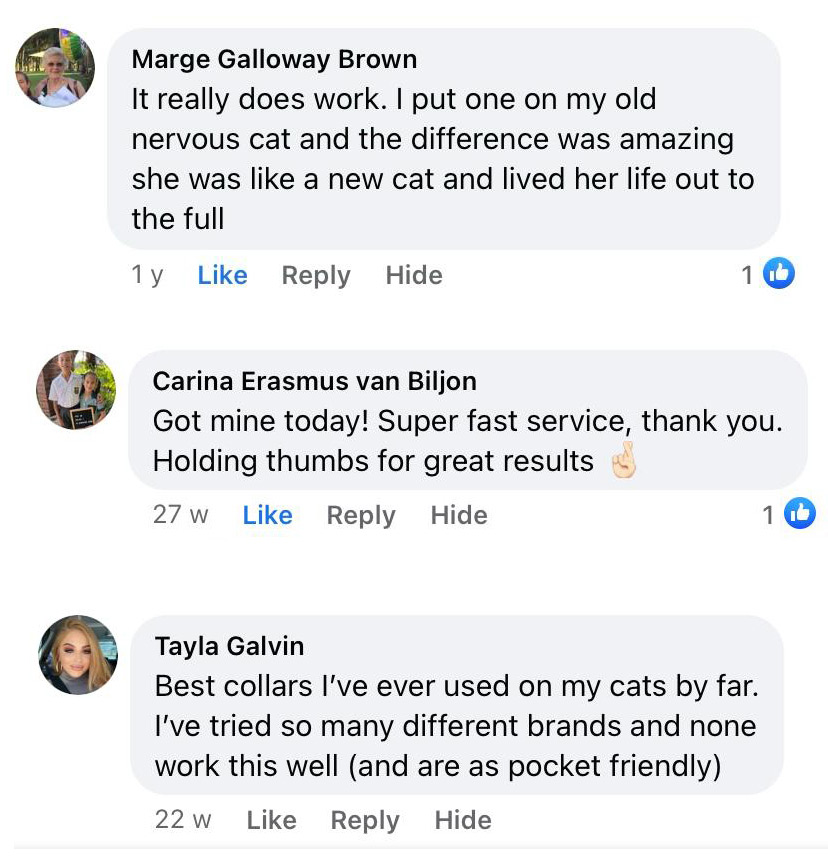Click the 22 w timestamp on Tayla's comment
The height and width of the screenshot is (859, 828).
(x=183, y=820)
